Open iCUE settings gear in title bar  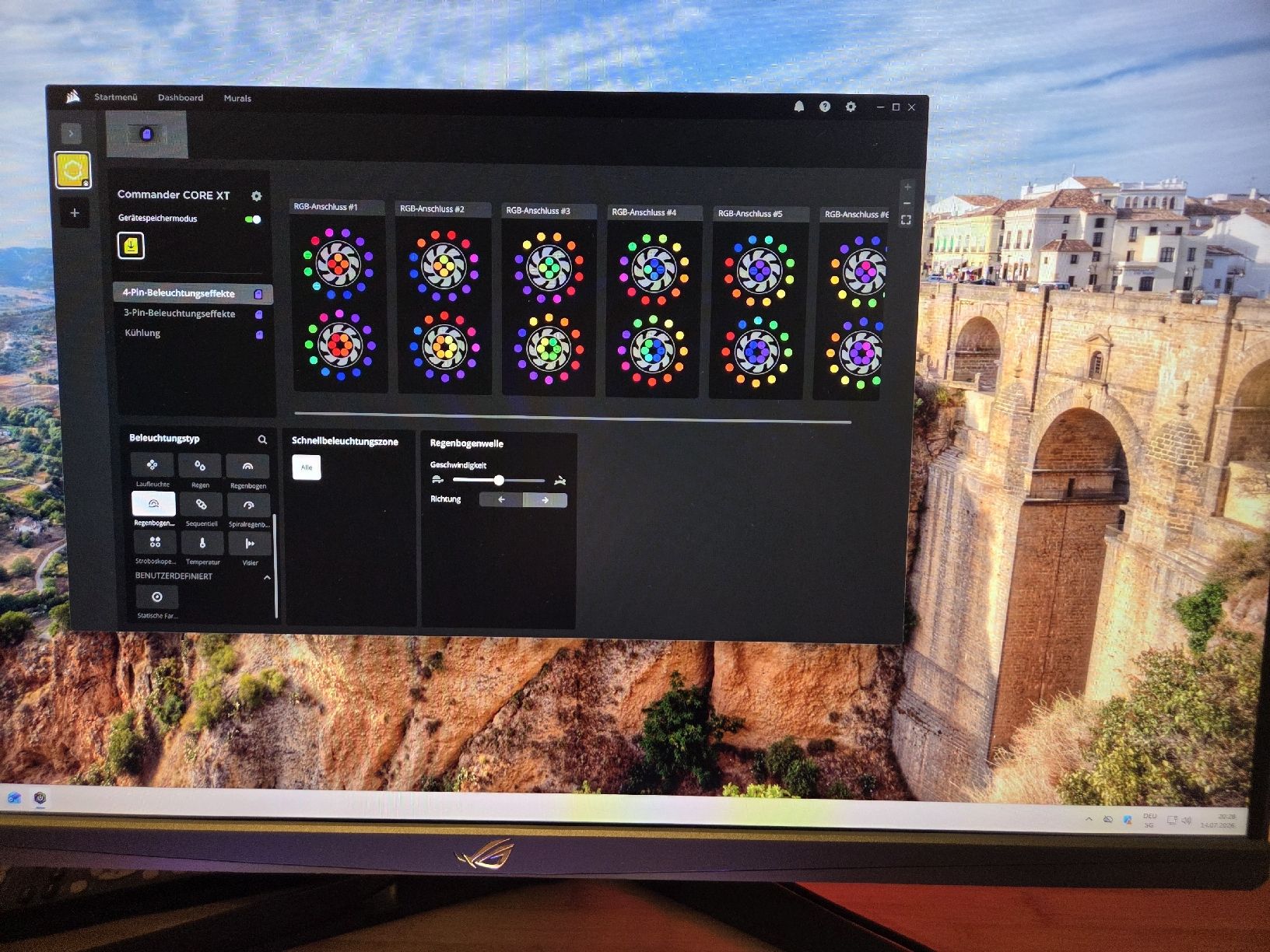[851, 107]
